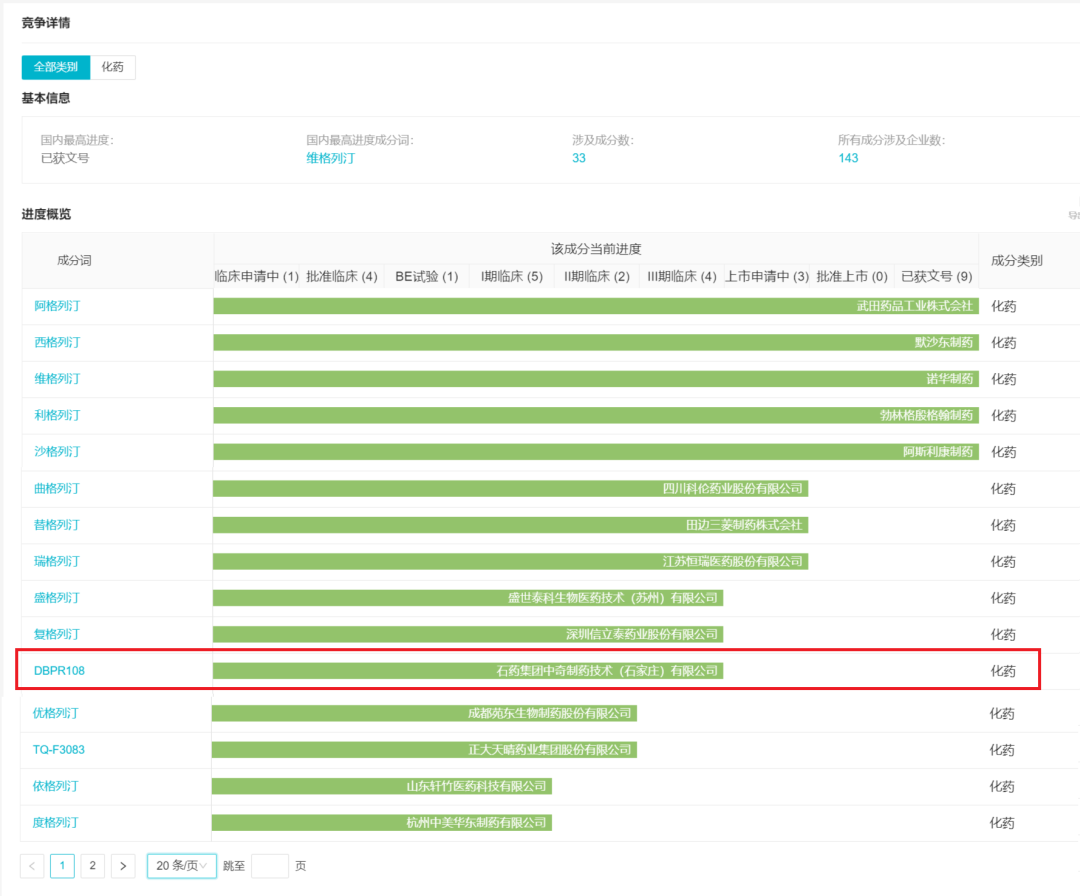
Task: Click the 批准临床 (4) column header
Action: pyautogui.click(x=342, y=277)
